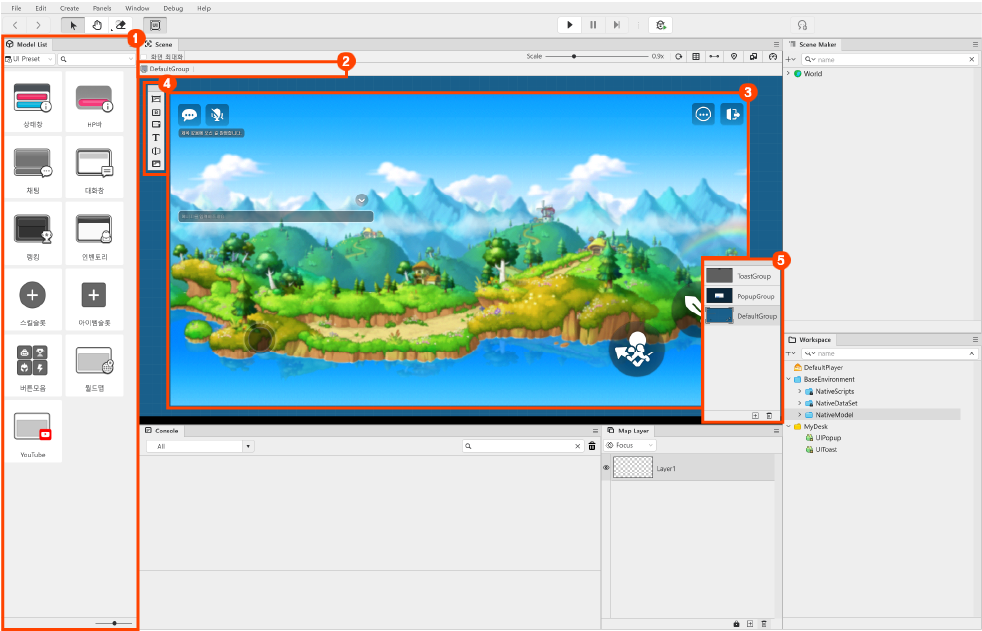982x631 pixels.
Task: Click the debug bug icon in toolbar
Action: click(x=661, y=25)
